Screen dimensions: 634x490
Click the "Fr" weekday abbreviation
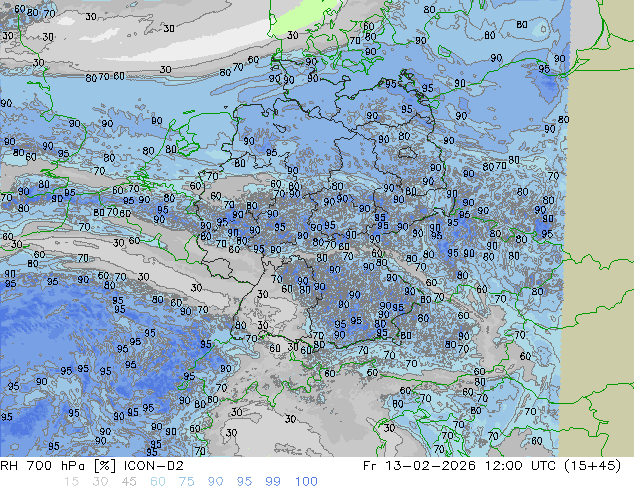(370, 466)
